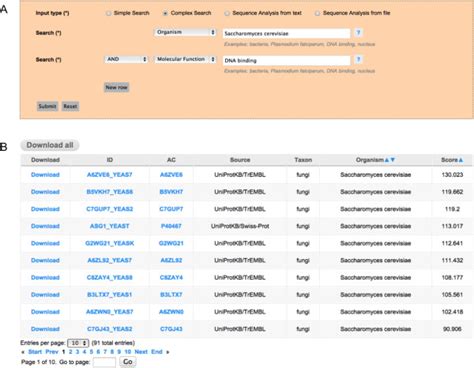Image resolution: width=474 pixels, height=368 pixels.
Task: Go to results page 10
Action: click(x=128, y=352)
